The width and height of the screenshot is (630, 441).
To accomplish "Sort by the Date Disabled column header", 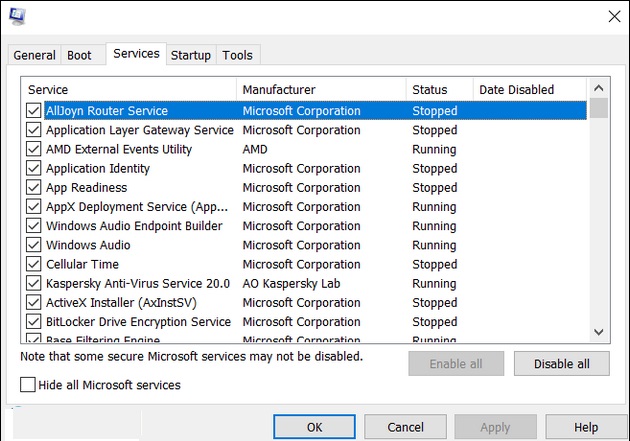I will tap(530, 89).
